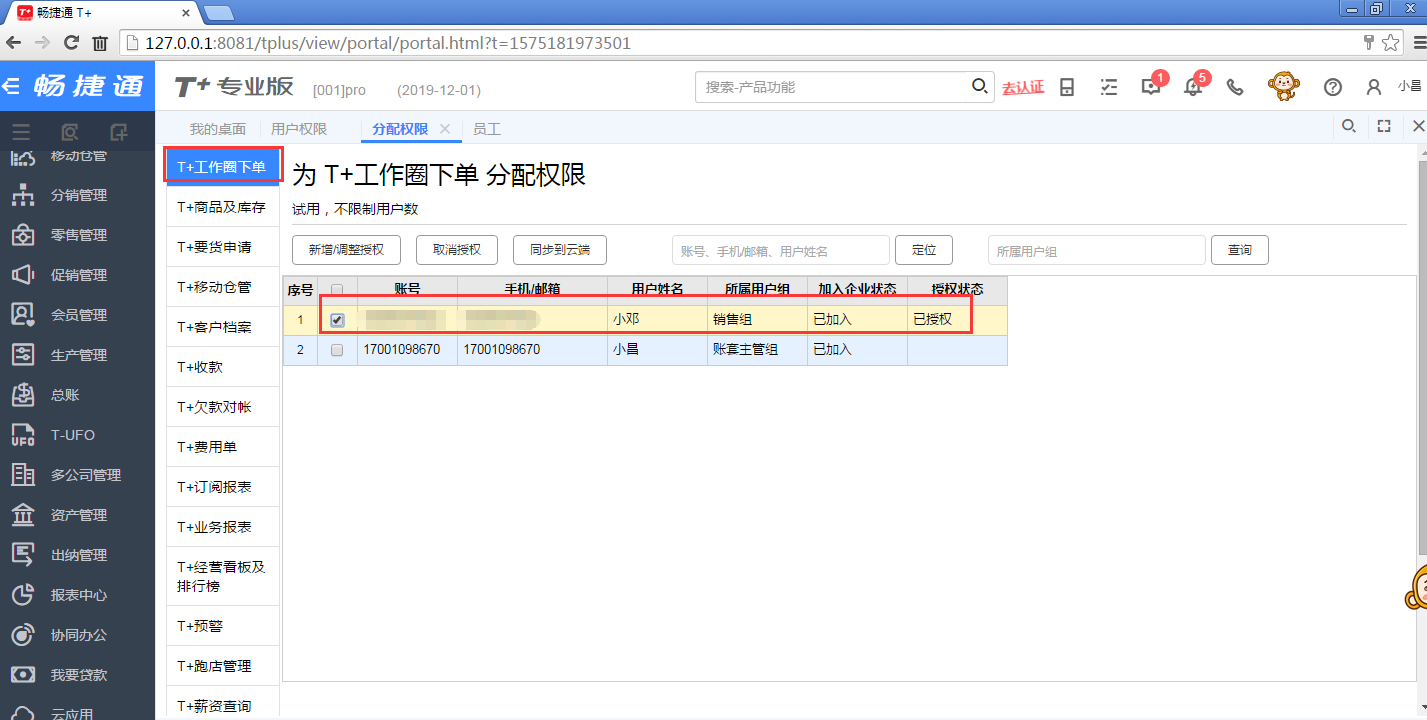Screen dimensions: 1427x720
Task: Open the bell notifications icon
Action: (x=1193, y=87)
